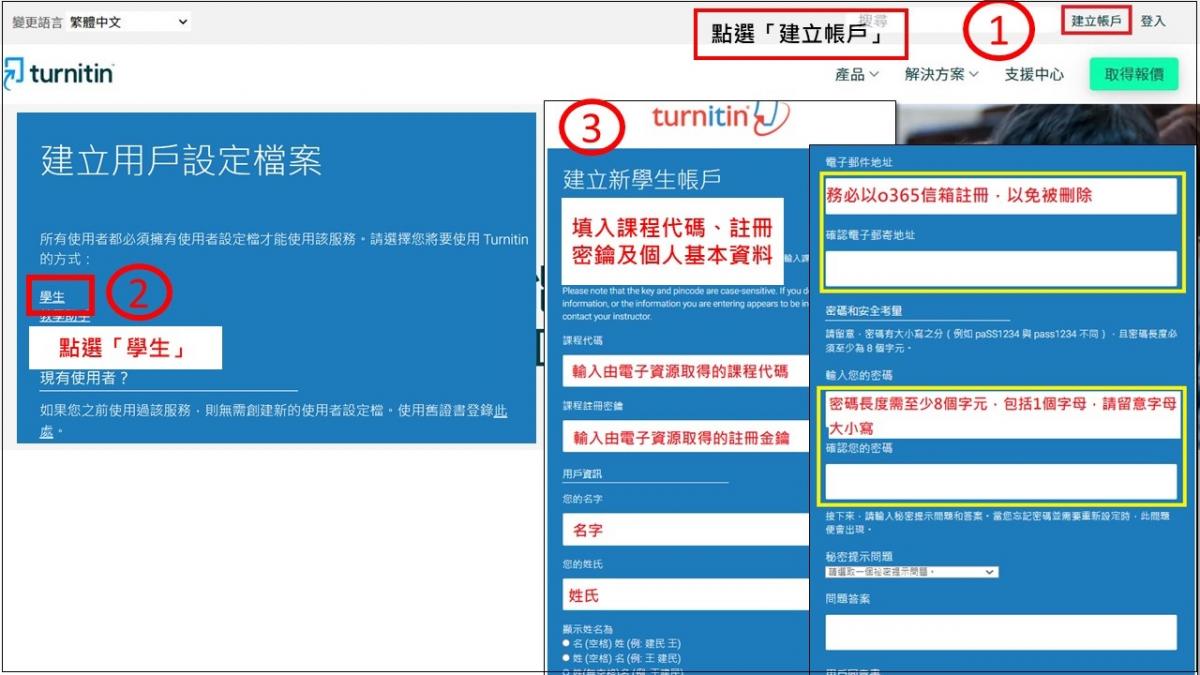1200x675 pixels.
Task: Click the Turnitin logo in the site header
Action: 58,74
